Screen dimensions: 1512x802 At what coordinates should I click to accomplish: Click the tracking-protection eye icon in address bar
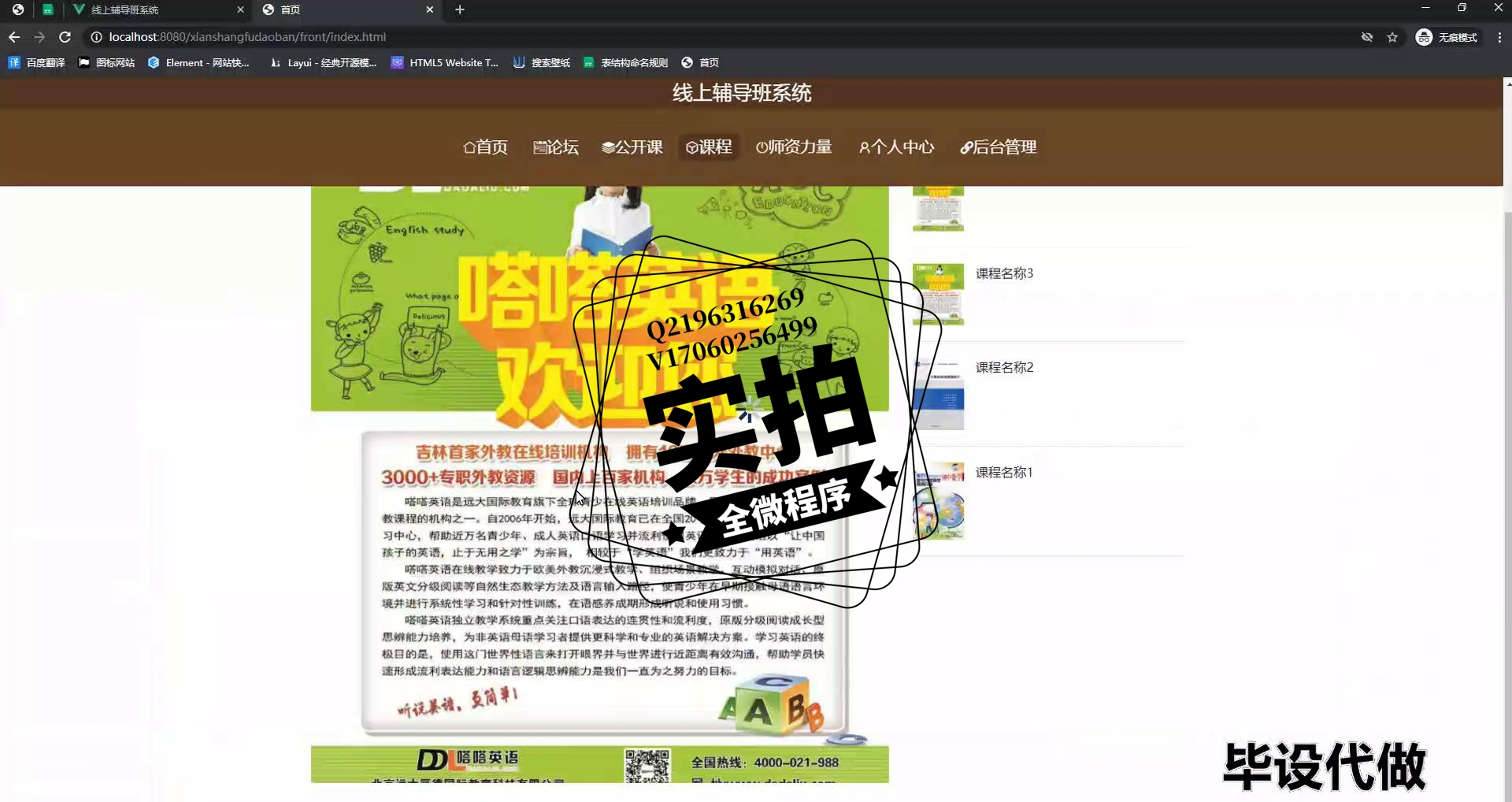1367,37
